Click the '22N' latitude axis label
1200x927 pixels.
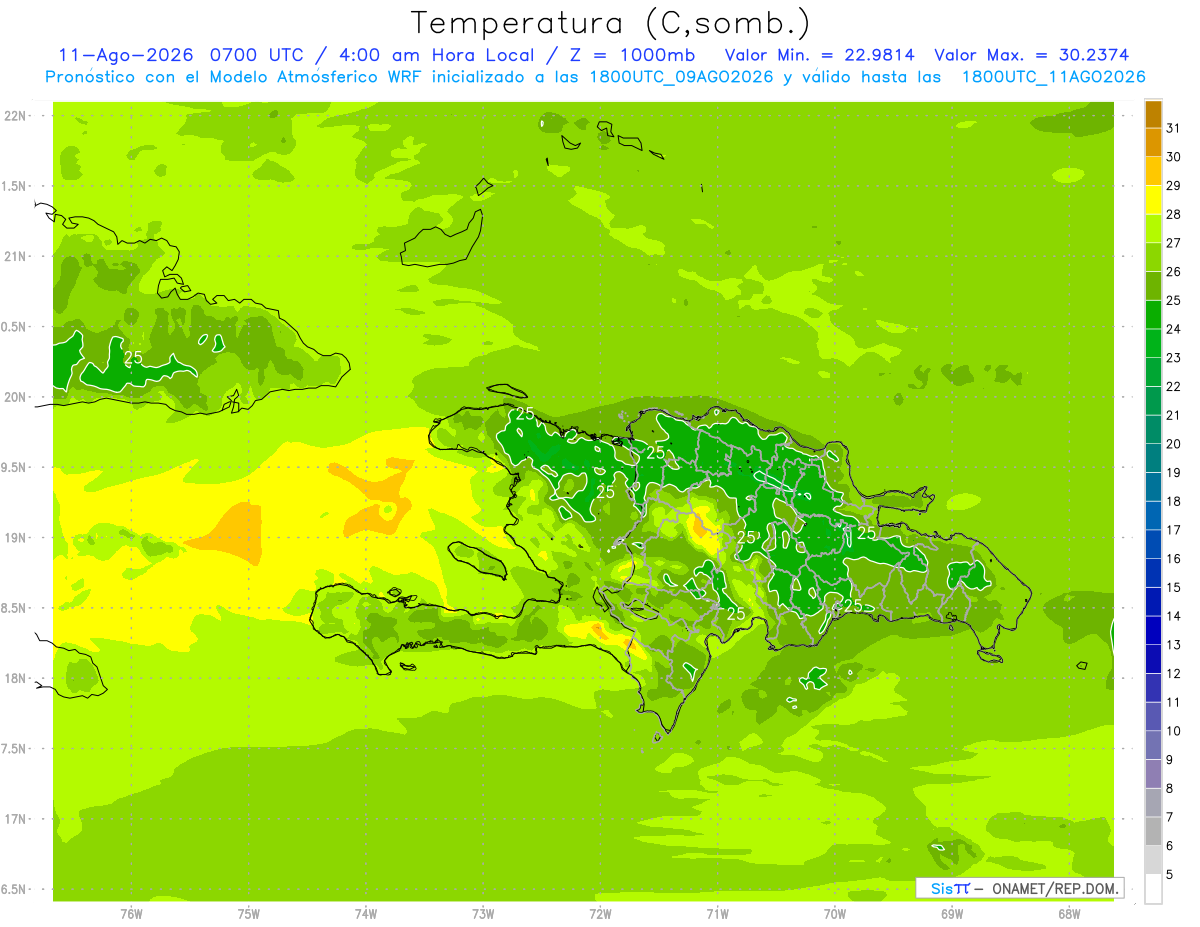16,116
